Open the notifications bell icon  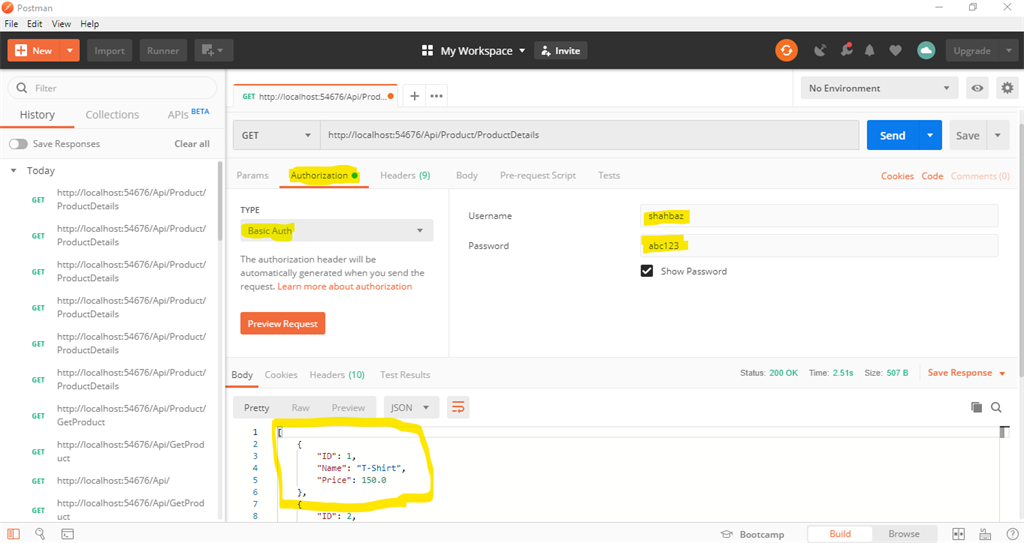[x=869, y=50]
